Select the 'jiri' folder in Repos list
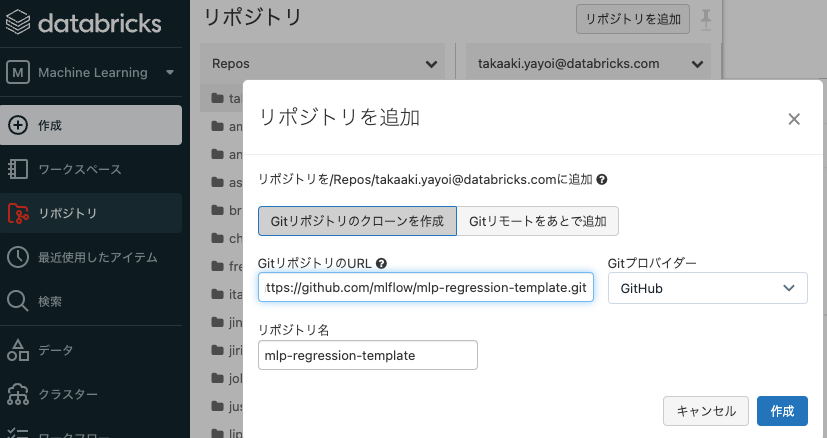The width and height of the screenshot is (827, 438). click(222, 350)
